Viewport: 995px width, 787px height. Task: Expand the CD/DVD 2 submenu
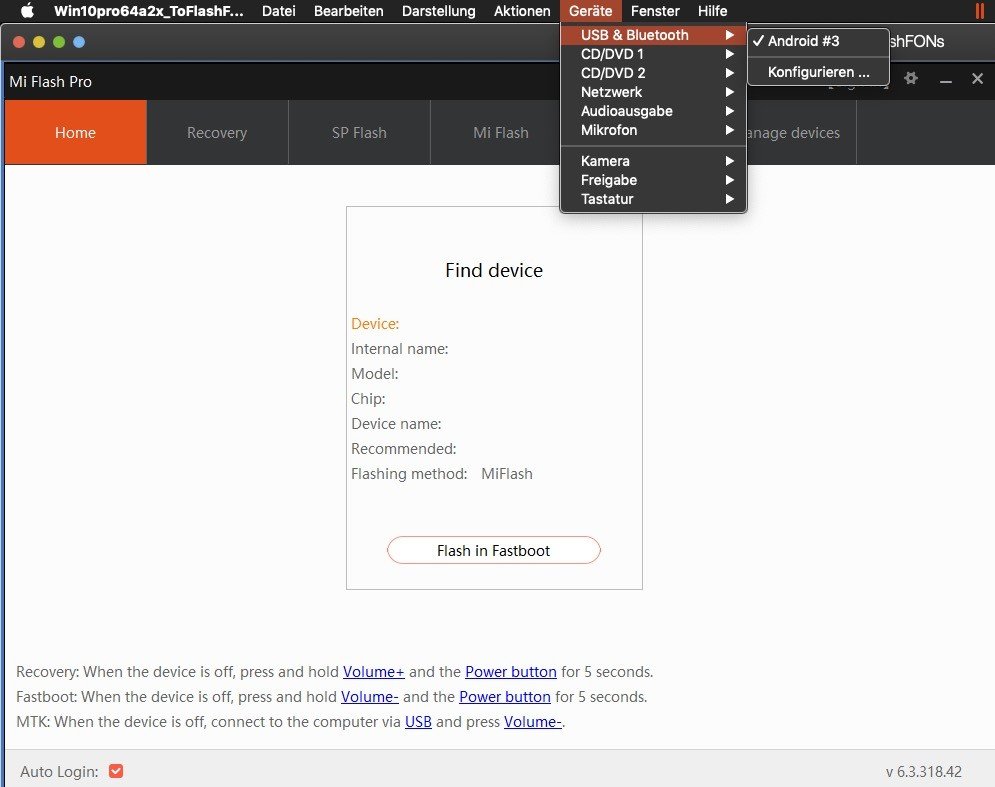654,73
